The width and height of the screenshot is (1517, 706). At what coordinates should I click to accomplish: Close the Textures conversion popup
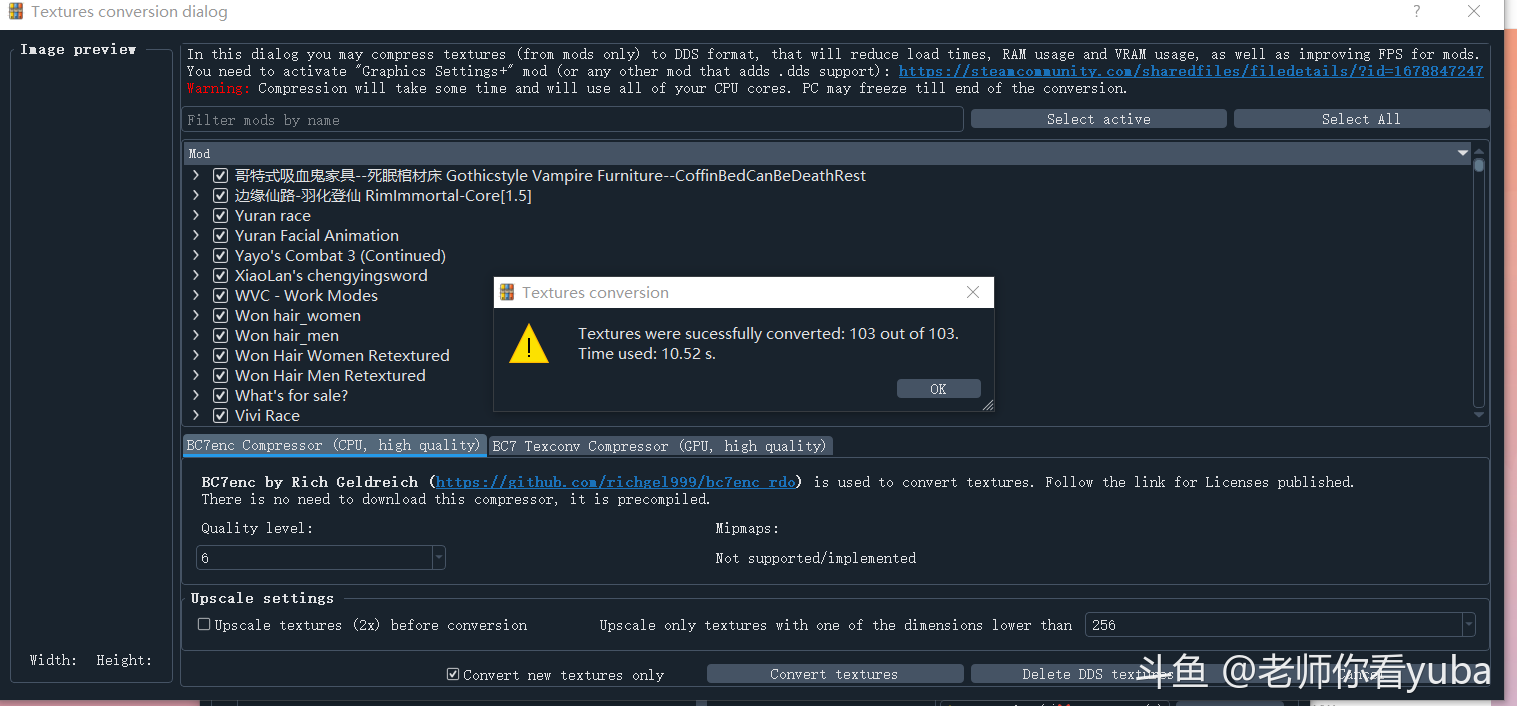point(973,292)
